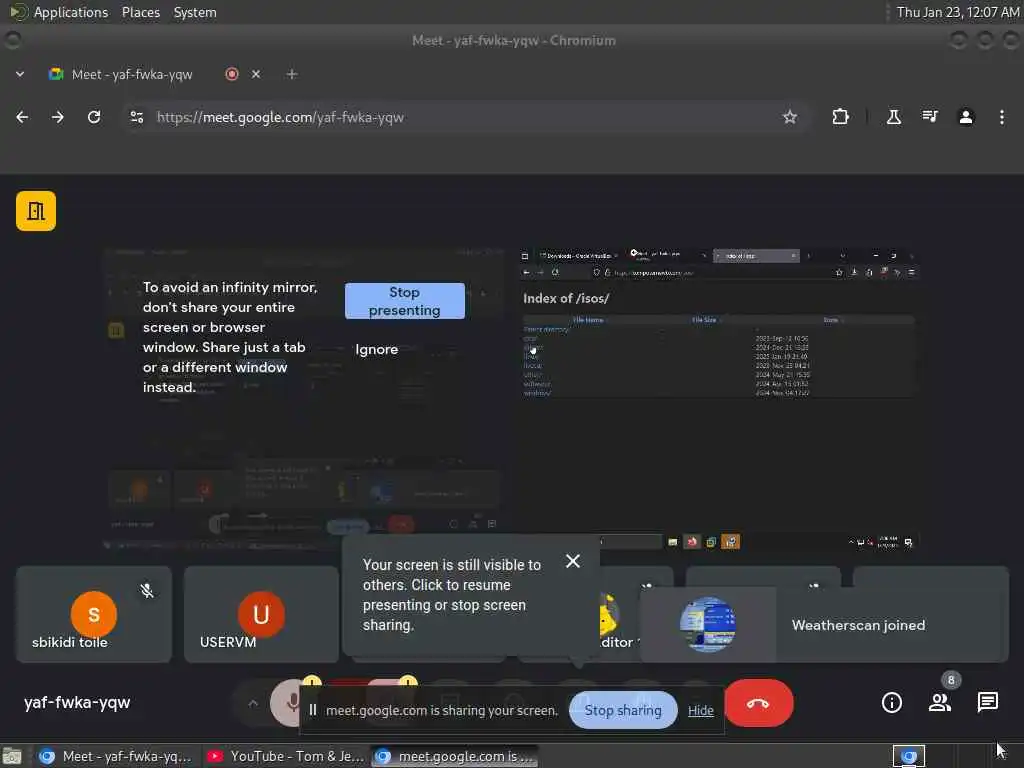Open chat with everyone icon
This screenshot has height=768, width=1024.
click(x=987, y=702)
